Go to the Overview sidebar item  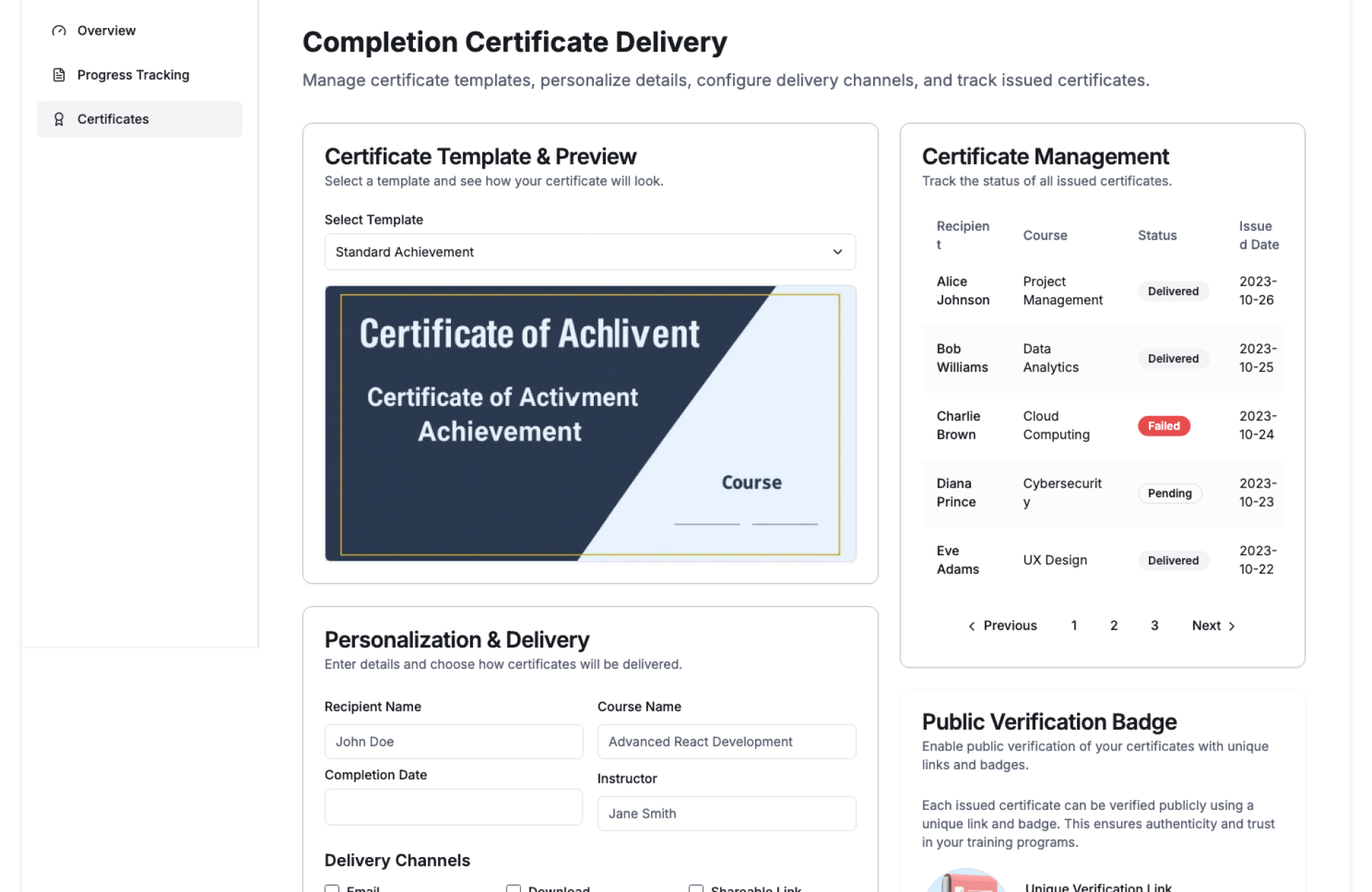(106, 31)
